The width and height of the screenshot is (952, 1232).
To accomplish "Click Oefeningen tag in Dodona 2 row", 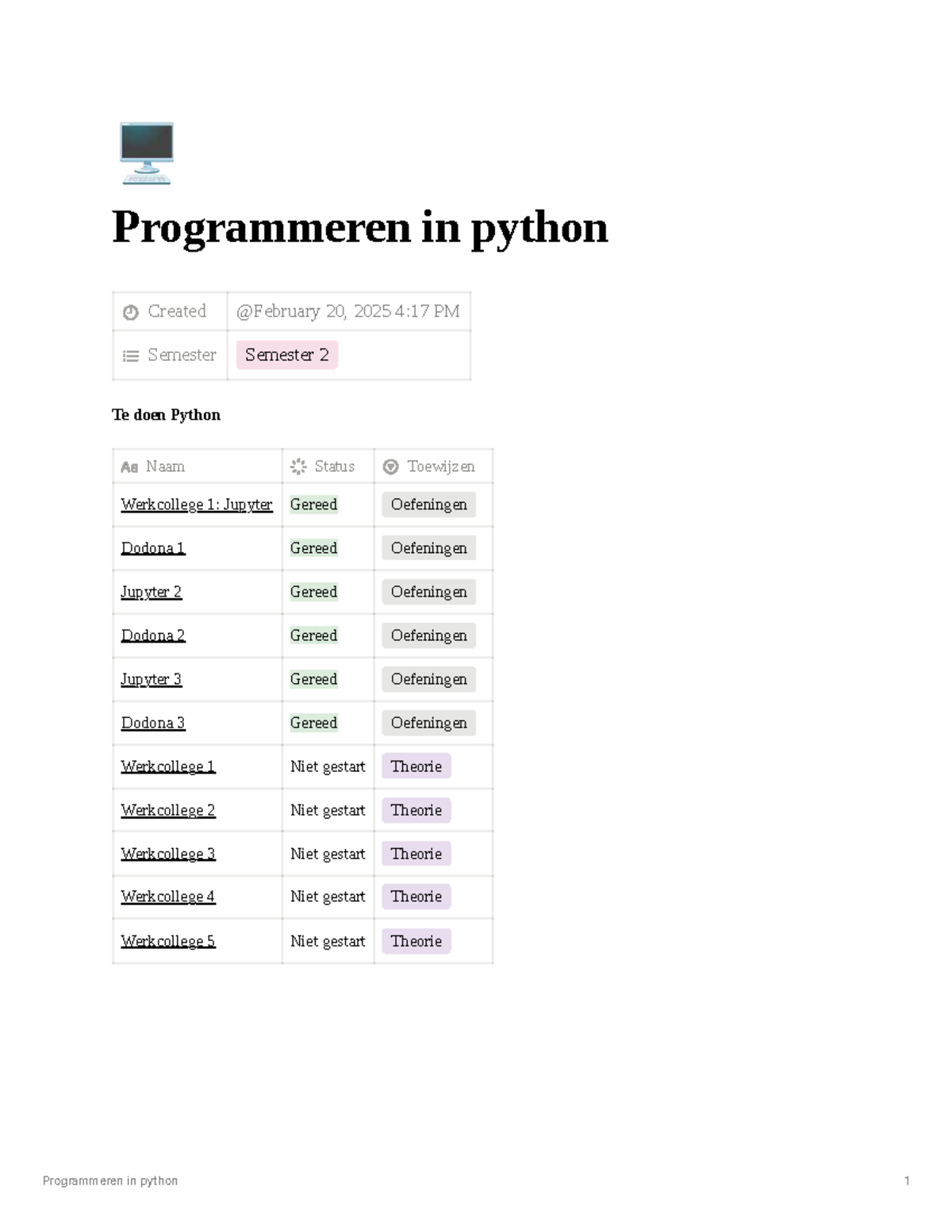I will (429, 635).
